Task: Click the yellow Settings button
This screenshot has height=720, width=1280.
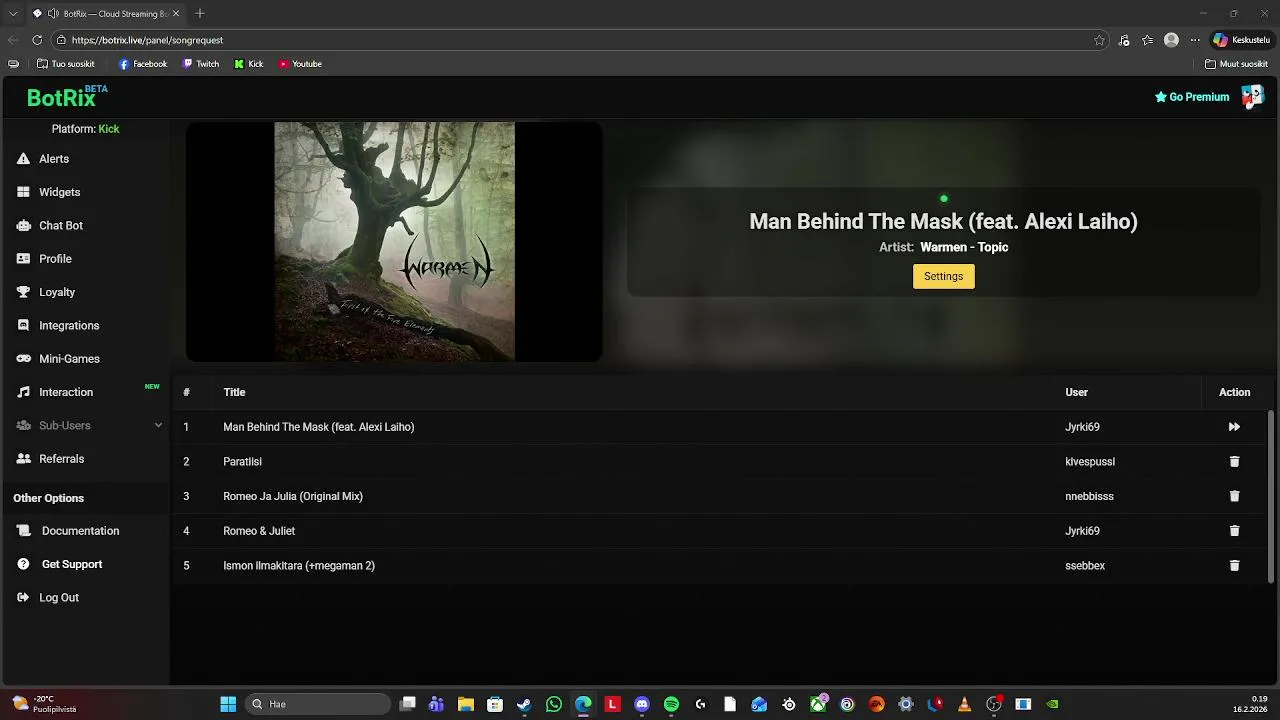Action: point(943,276)
